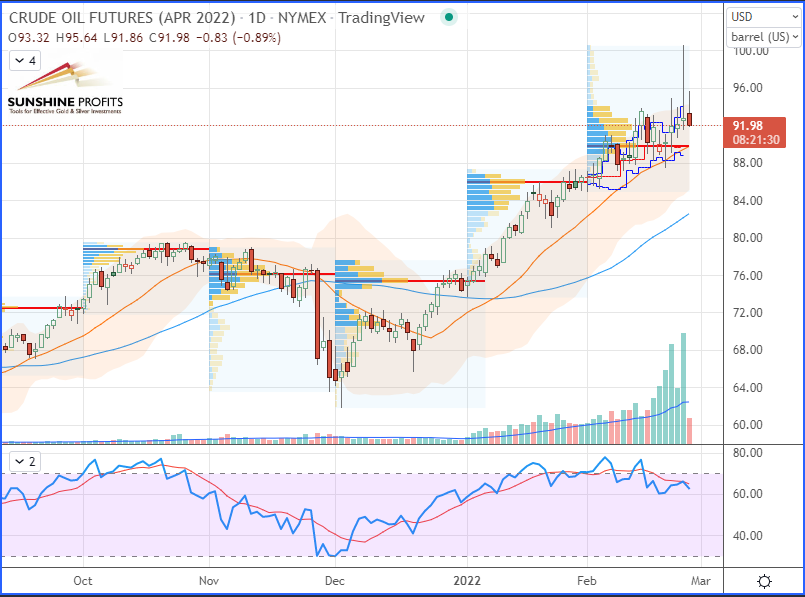Viewport: 805px width, 597px height.
Task: Click the current price label 91.98
Action: 755,132
